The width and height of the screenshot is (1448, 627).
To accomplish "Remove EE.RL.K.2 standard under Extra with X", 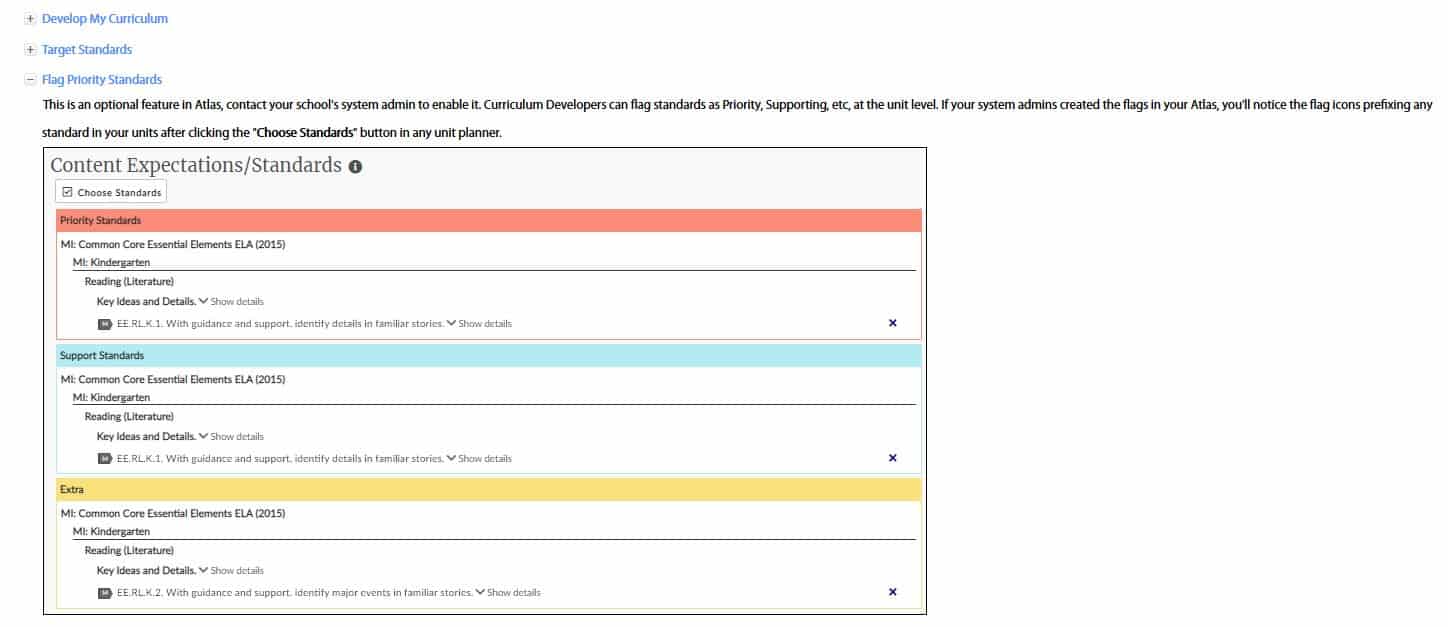I will point(892,592).
